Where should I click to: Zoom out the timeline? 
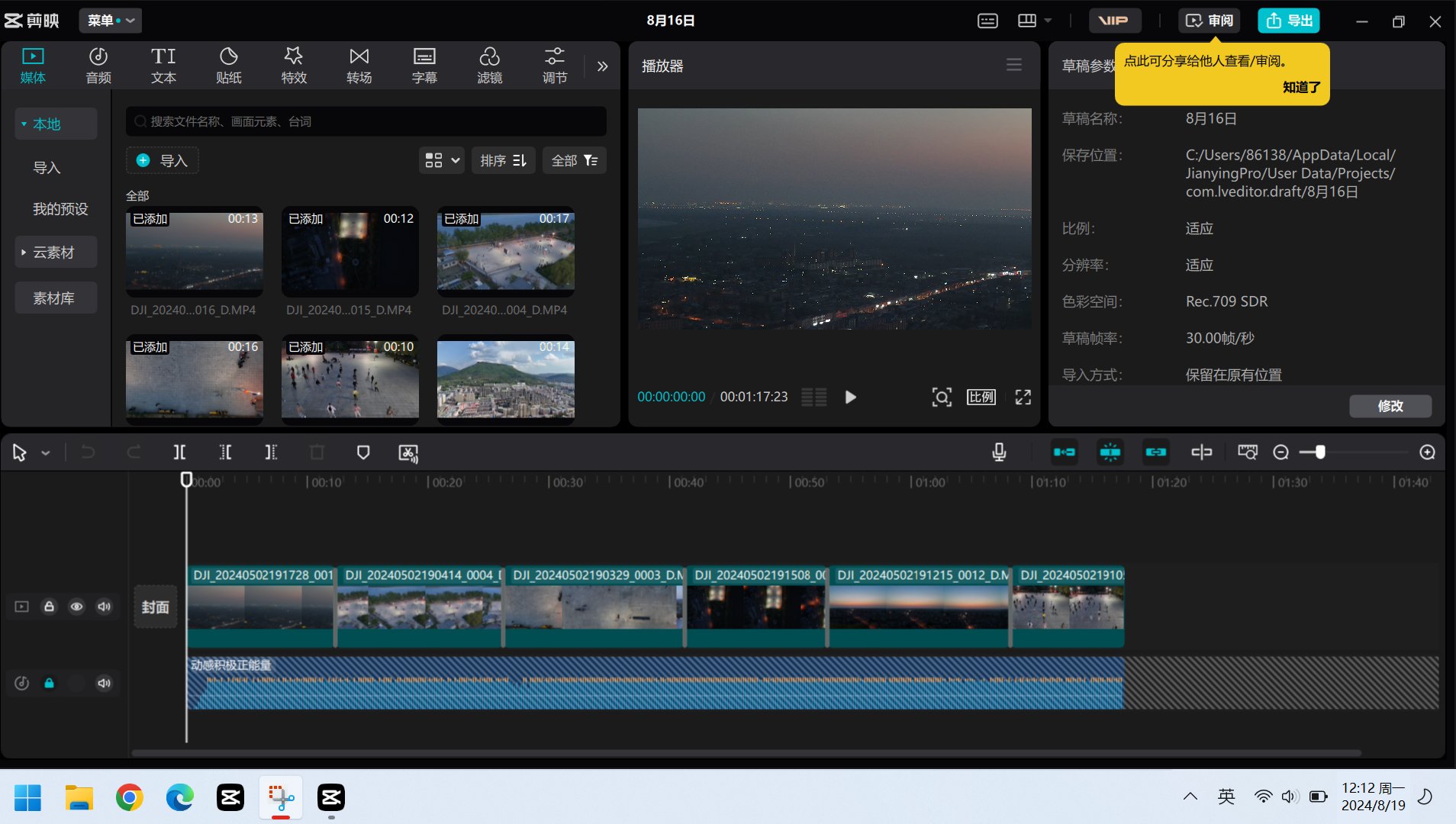pyautogui.click(x=1281, y=452)
